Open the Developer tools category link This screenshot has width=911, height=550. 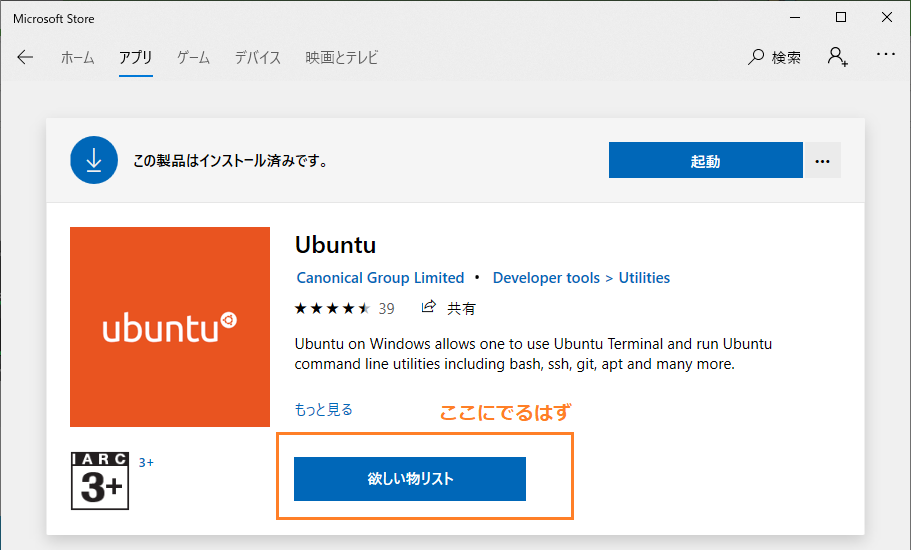546,278
